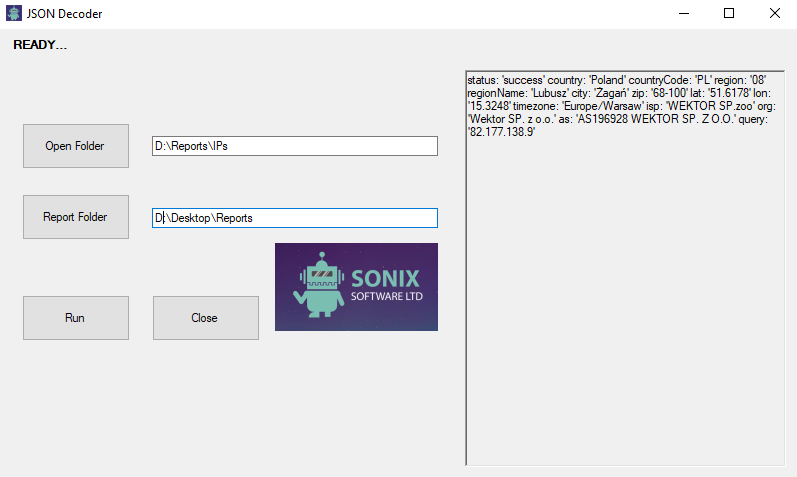The image size is (797, 477).
Task: Click the regionName 'Lubusz' text in output
Action: (x=543, y=93)
